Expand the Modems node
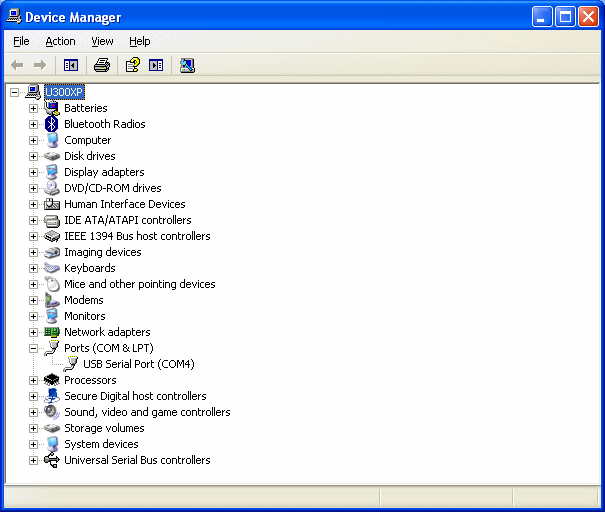Viewport: 605px width, 512px height. [x=33, y=300]
